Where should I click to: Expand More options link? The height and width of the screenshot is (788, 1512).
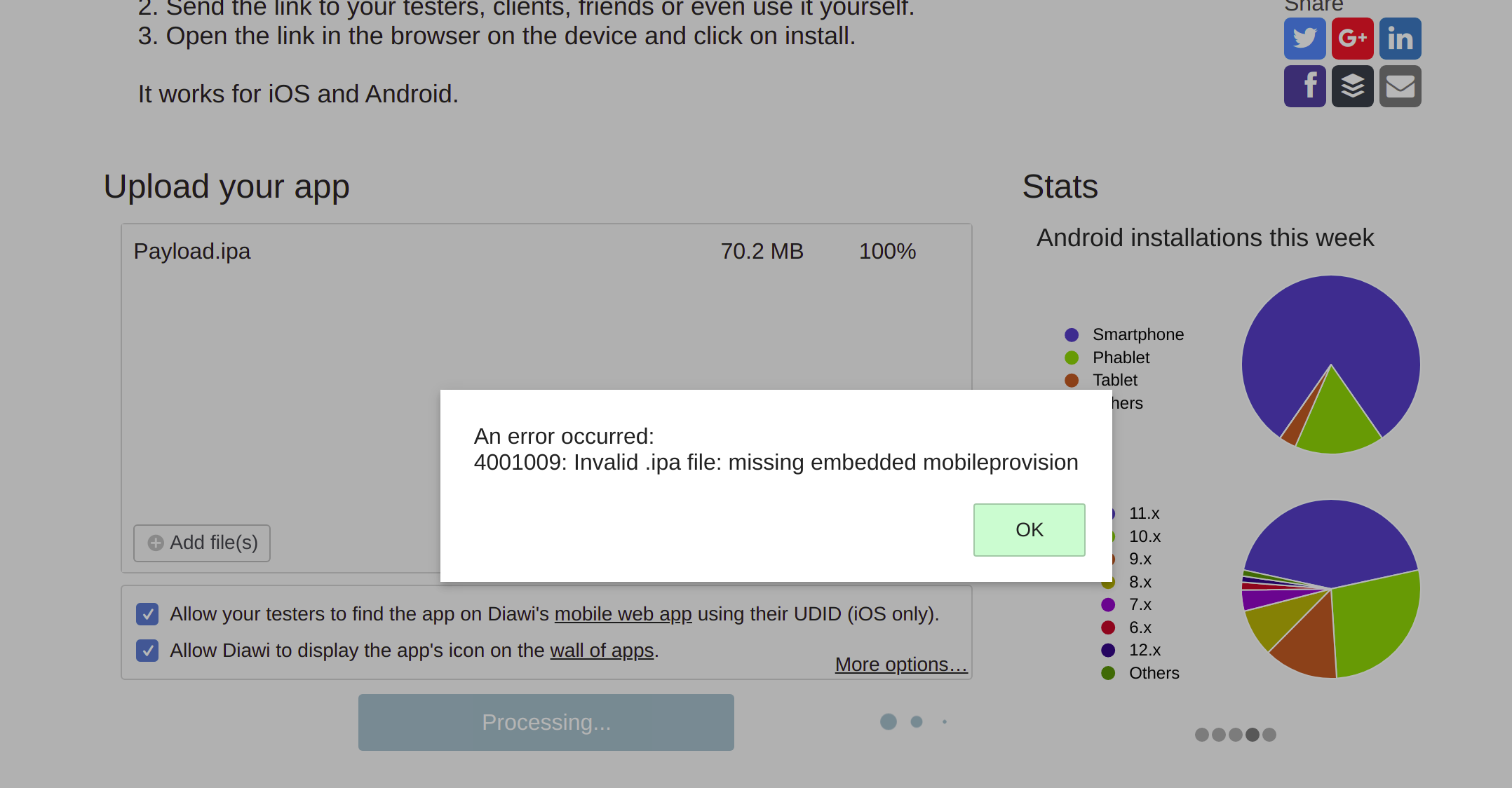click(x=900, y=664)
